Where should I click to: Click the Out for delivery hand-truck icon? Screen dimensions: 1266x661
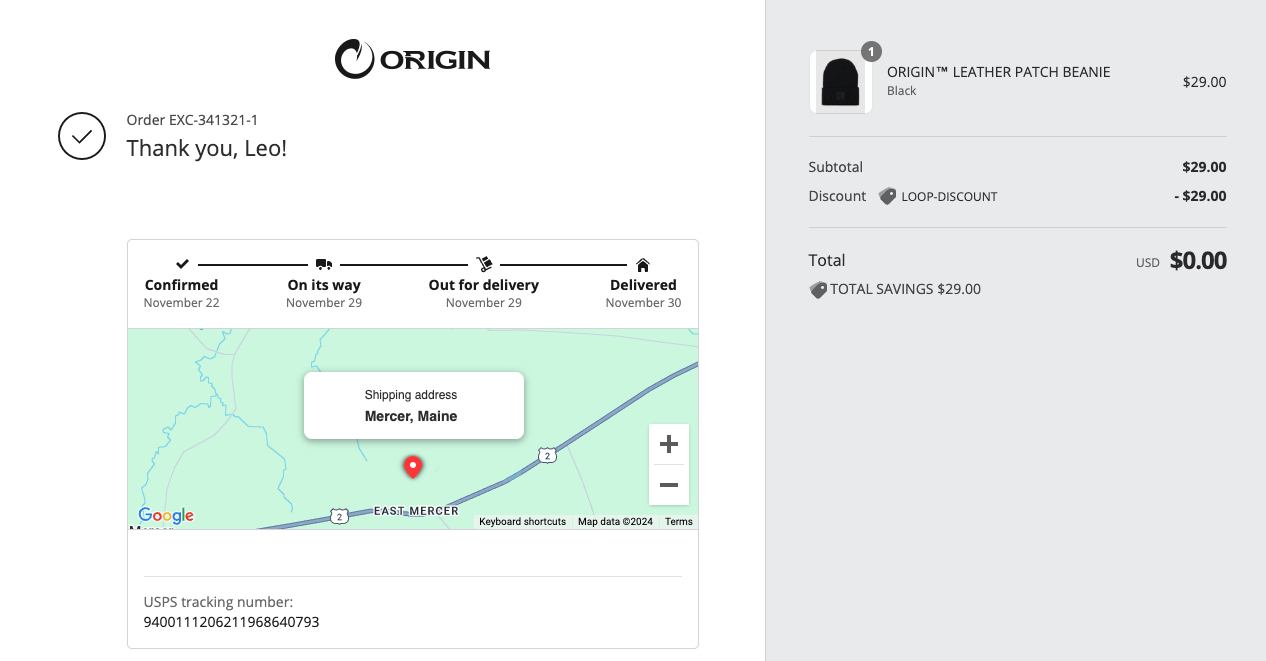[x=484, y=264]
